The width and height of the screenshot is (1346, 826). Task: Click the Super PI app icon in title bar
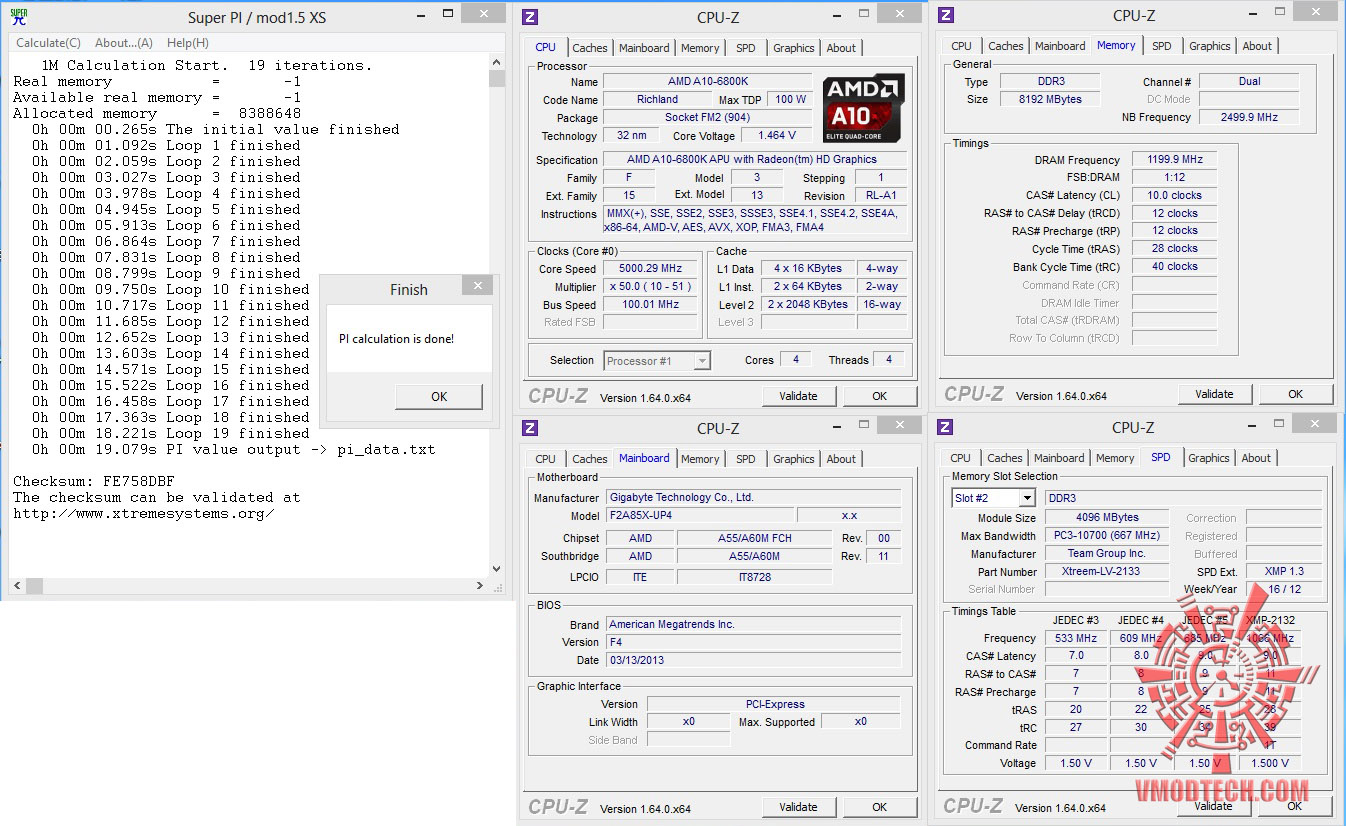click(19, 17)
